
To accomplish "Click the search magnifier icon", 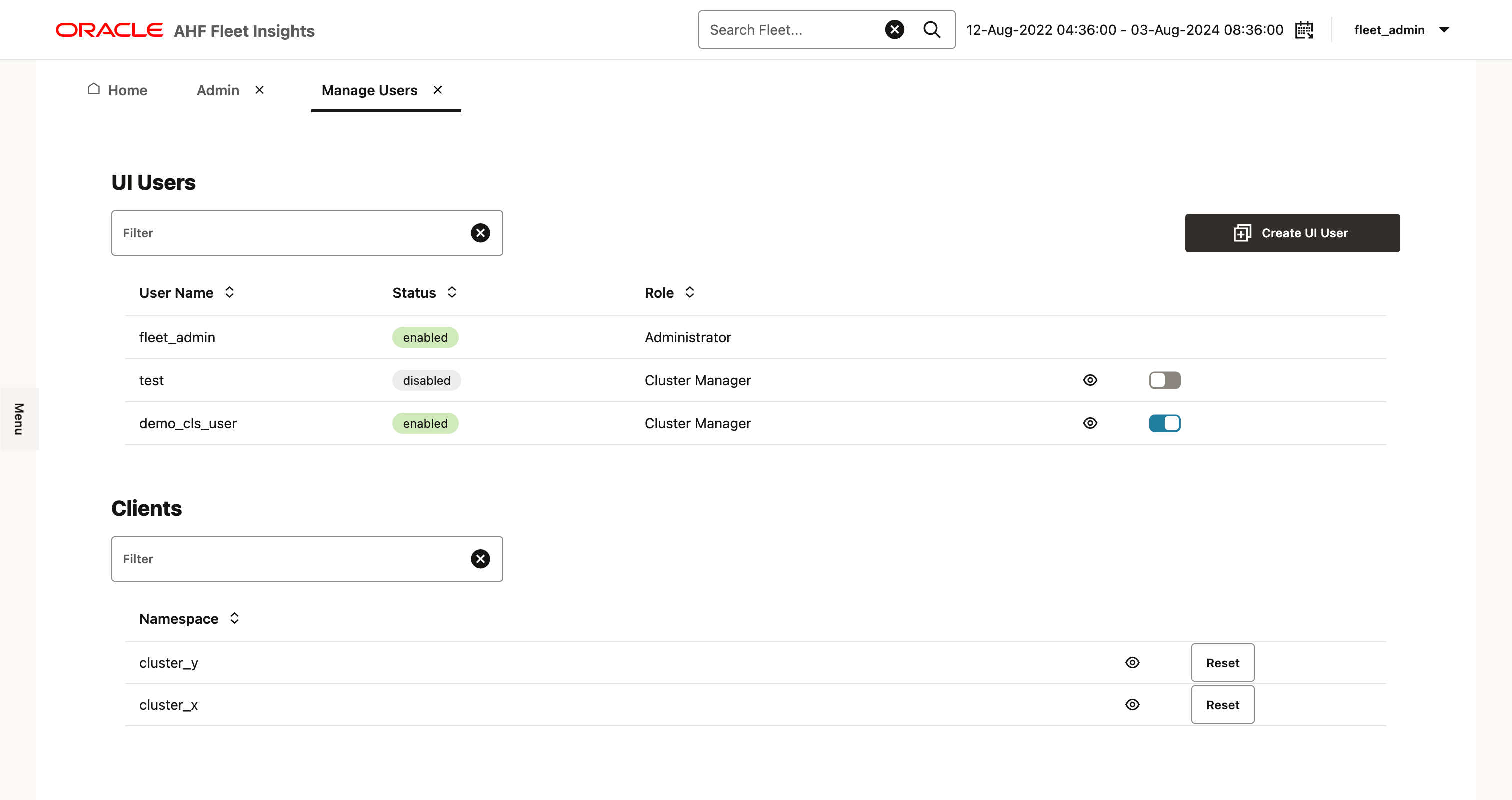I will point(931,30).
